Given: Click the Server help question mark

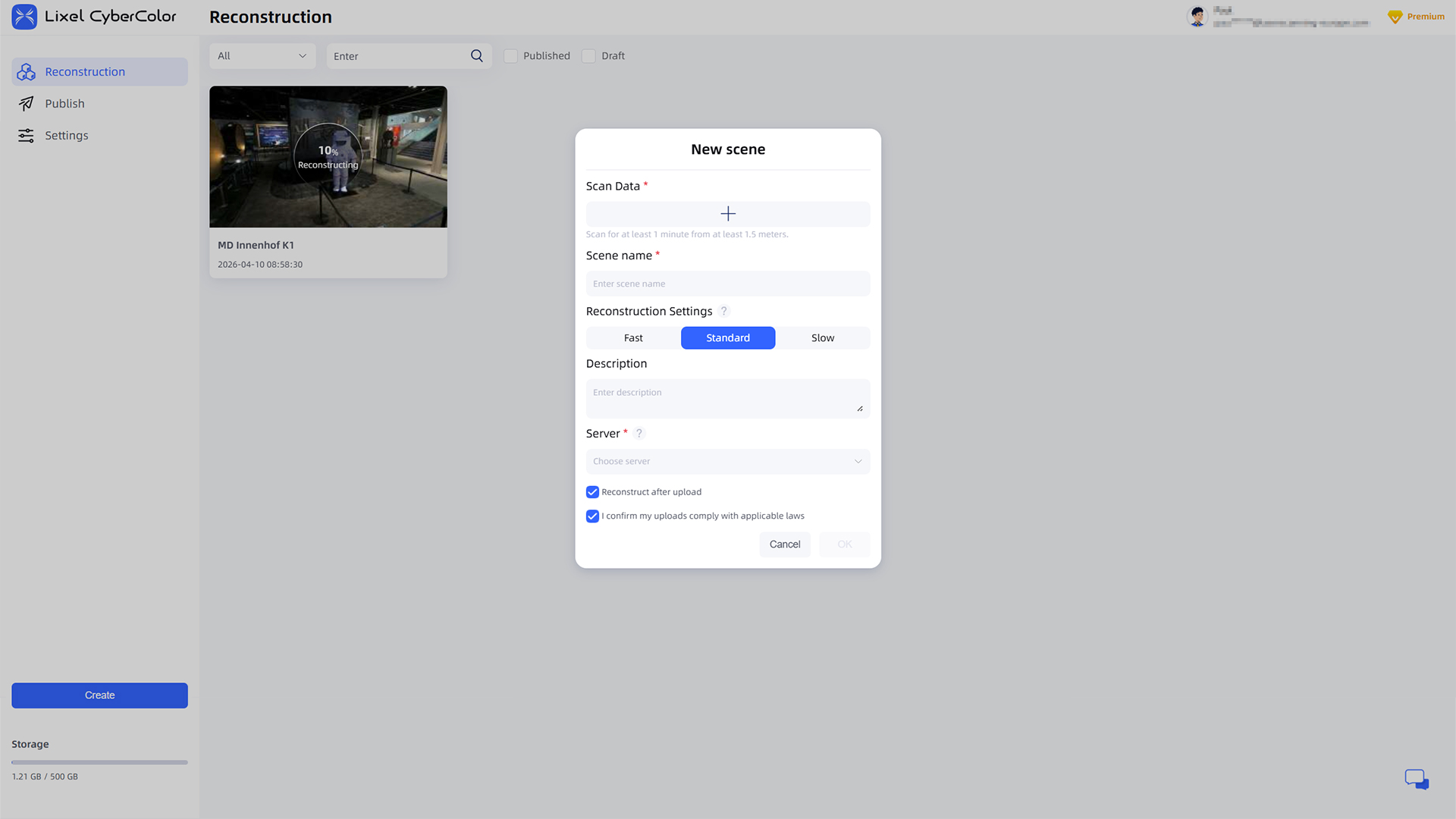Looking at the screenshot, I should [639, 434].
